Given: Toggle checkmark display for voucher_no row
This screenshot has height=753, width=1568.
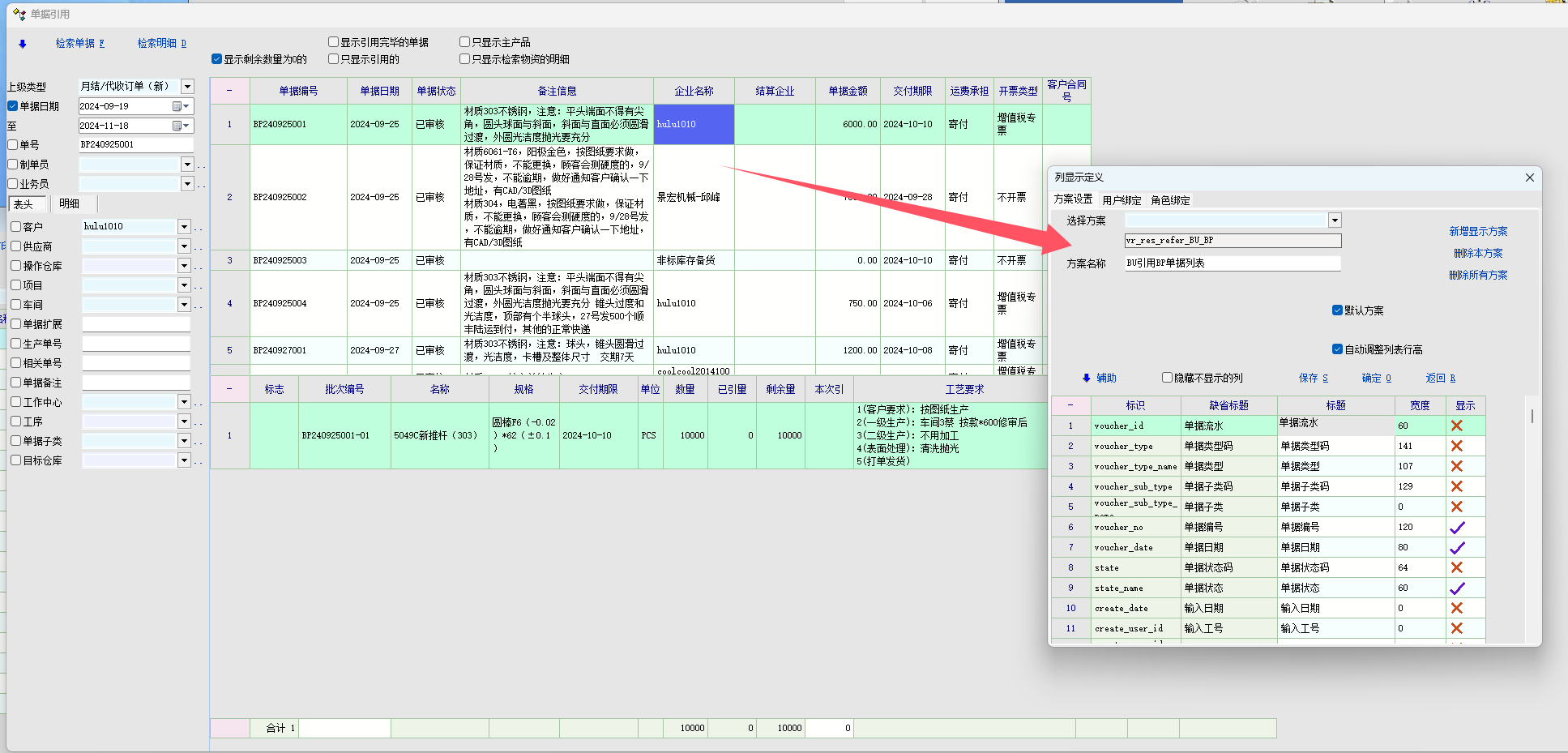Looking at the screenshot, I should [1456, 527].
